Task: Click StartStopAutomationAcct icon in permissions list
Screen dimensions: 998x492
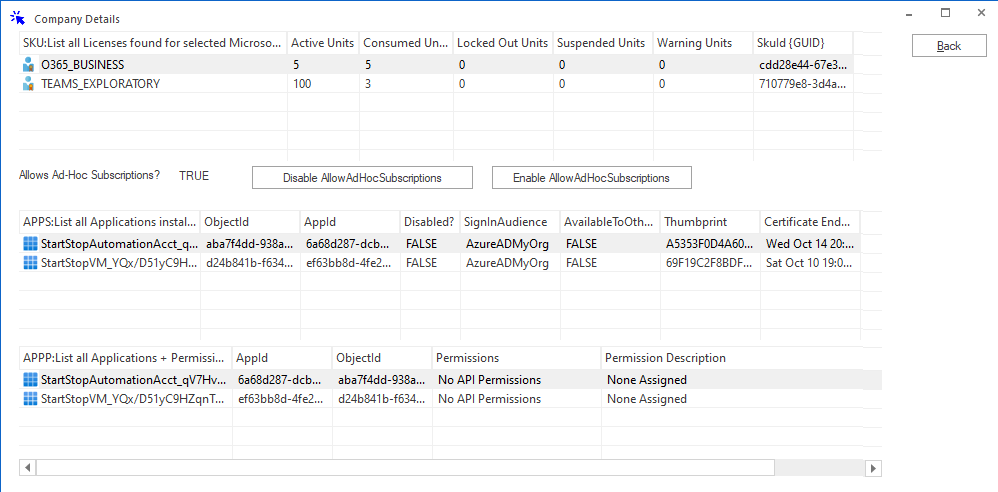Action: point(29,380)
